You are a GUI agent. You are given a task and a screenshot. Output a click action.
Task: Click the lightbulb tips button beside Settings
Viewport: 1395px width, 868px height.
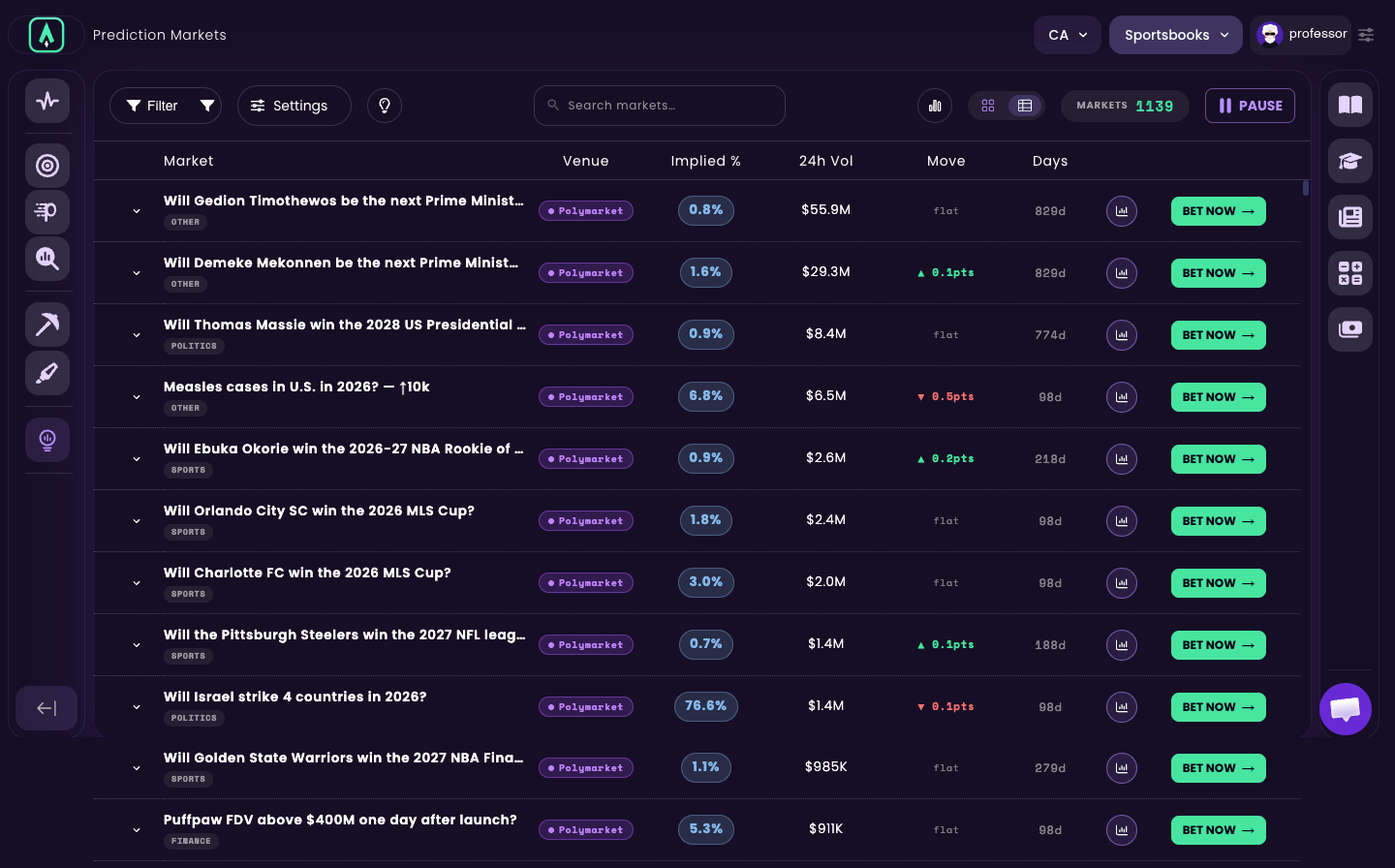(x=385, y=106)
